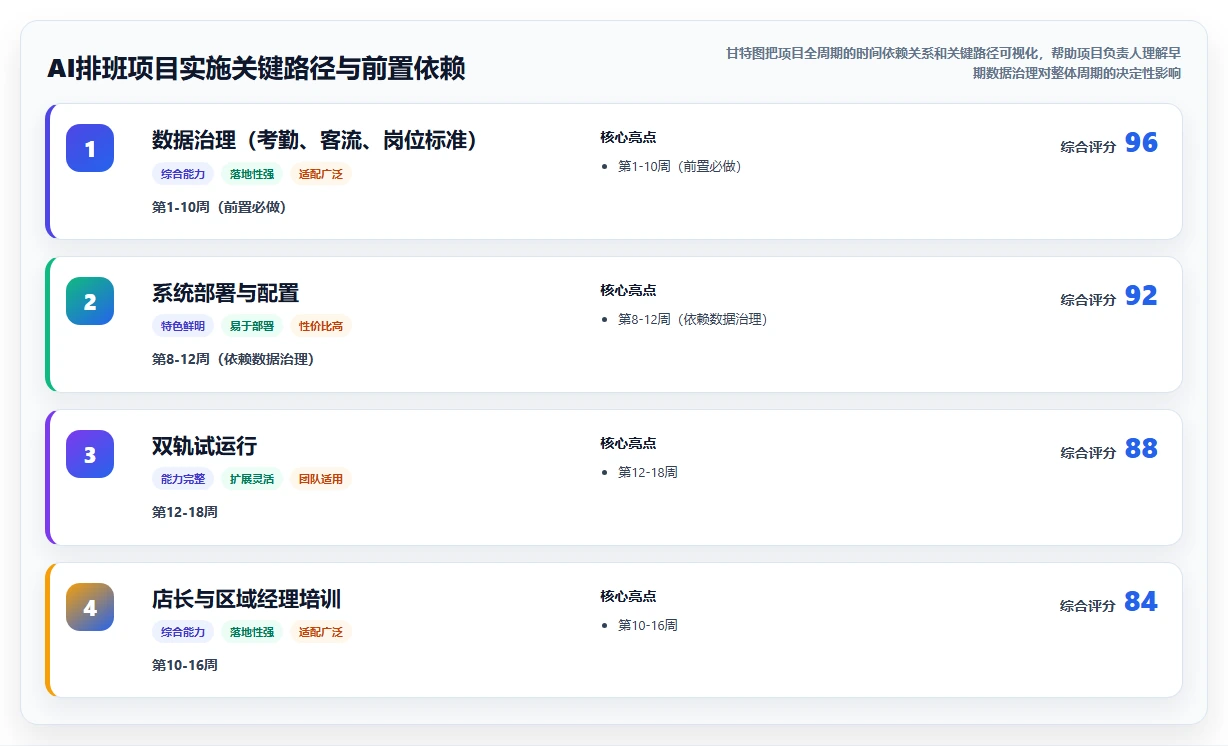Click the score value 84

(1141, 602)
